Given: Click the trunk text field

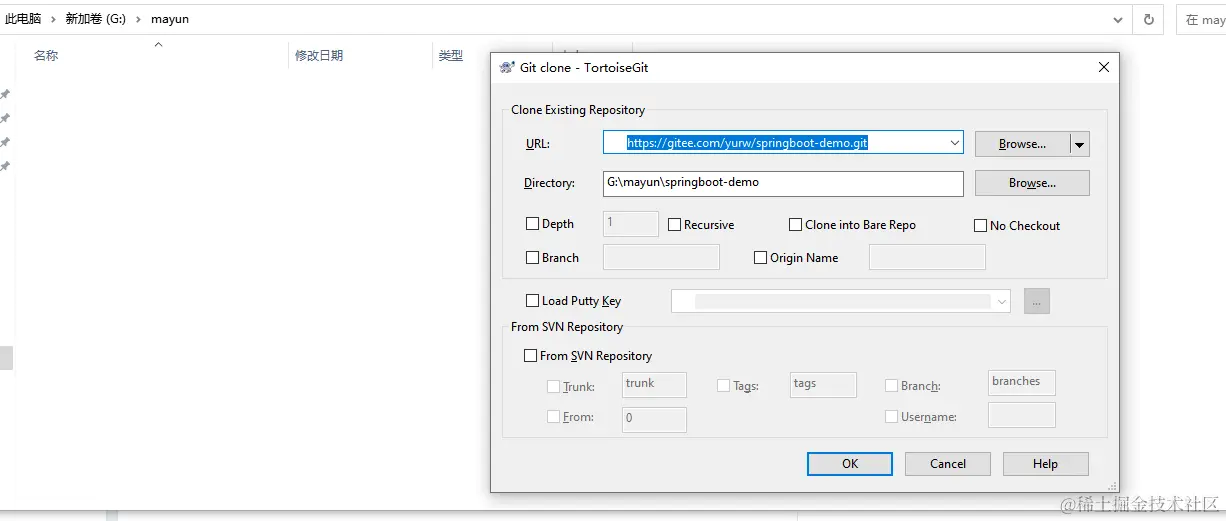Looking at the screenshot, I should [x=654, y=385].
